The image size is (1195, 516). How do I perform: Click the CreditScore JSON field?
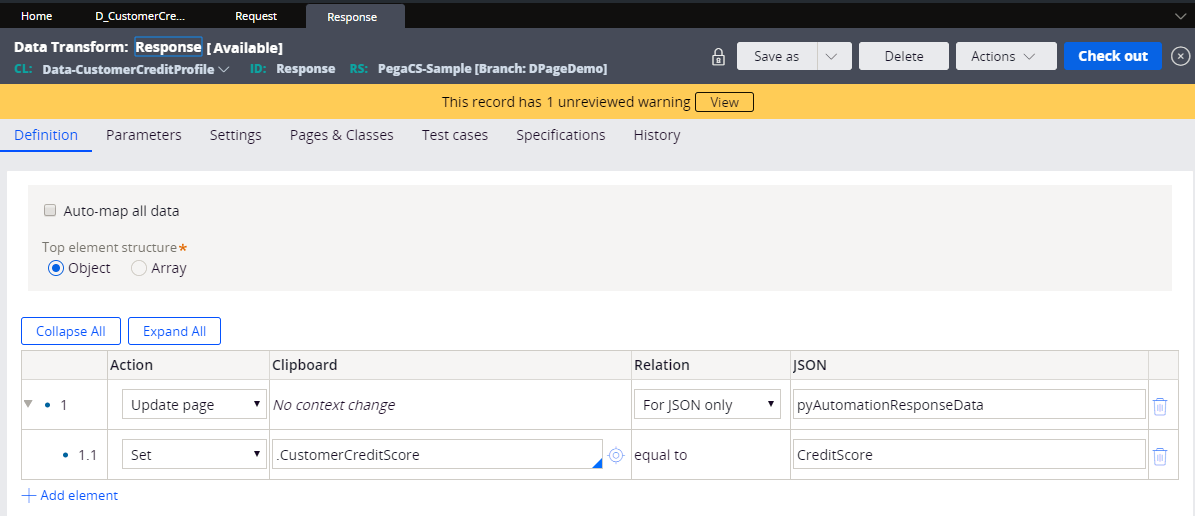[x=969, y=455]
